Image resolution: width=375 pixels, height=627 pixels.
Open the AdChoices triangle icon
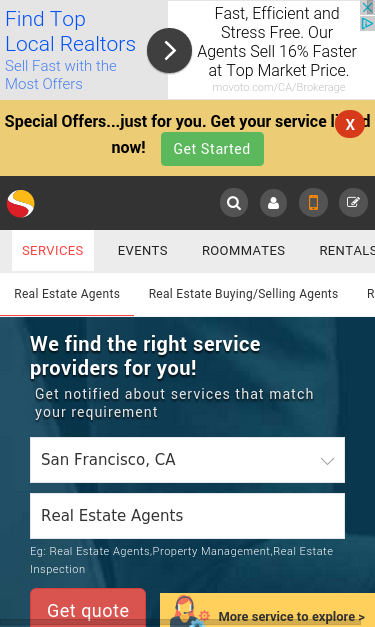pyautogui.click(x=367, y=24)
